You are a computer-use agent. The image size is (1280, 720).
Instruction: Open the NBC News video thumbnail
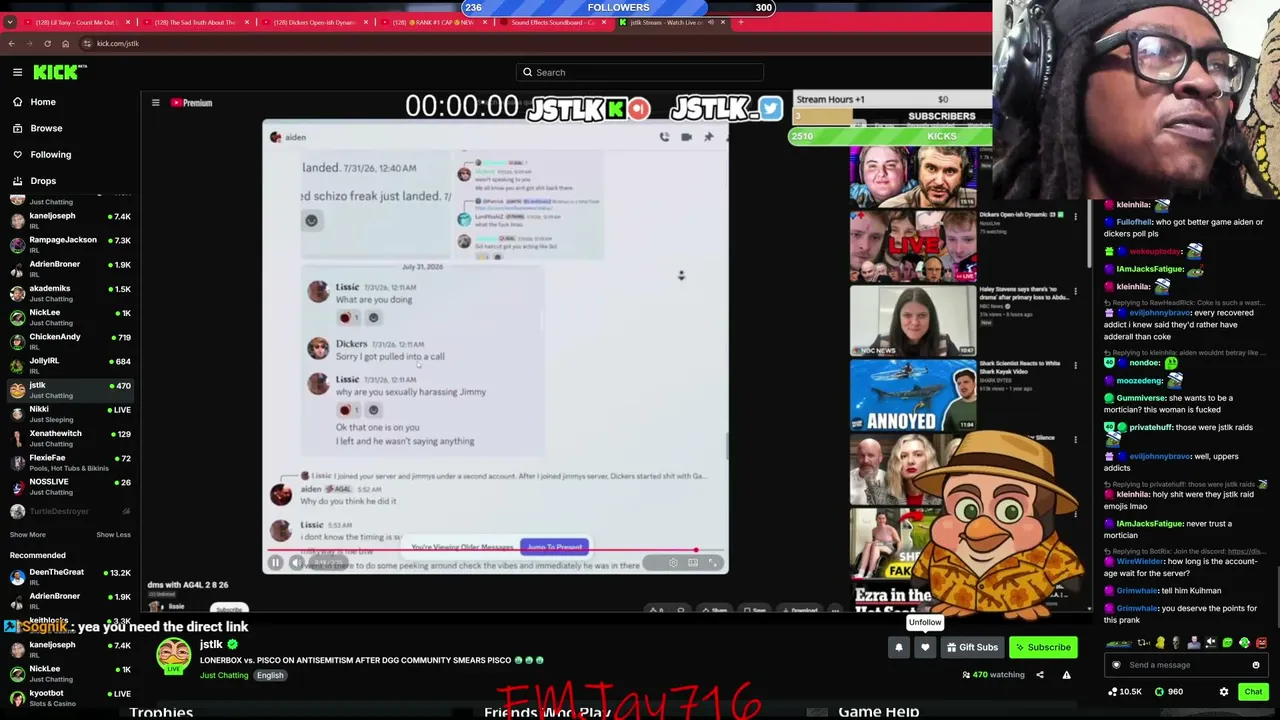(913, 322)
